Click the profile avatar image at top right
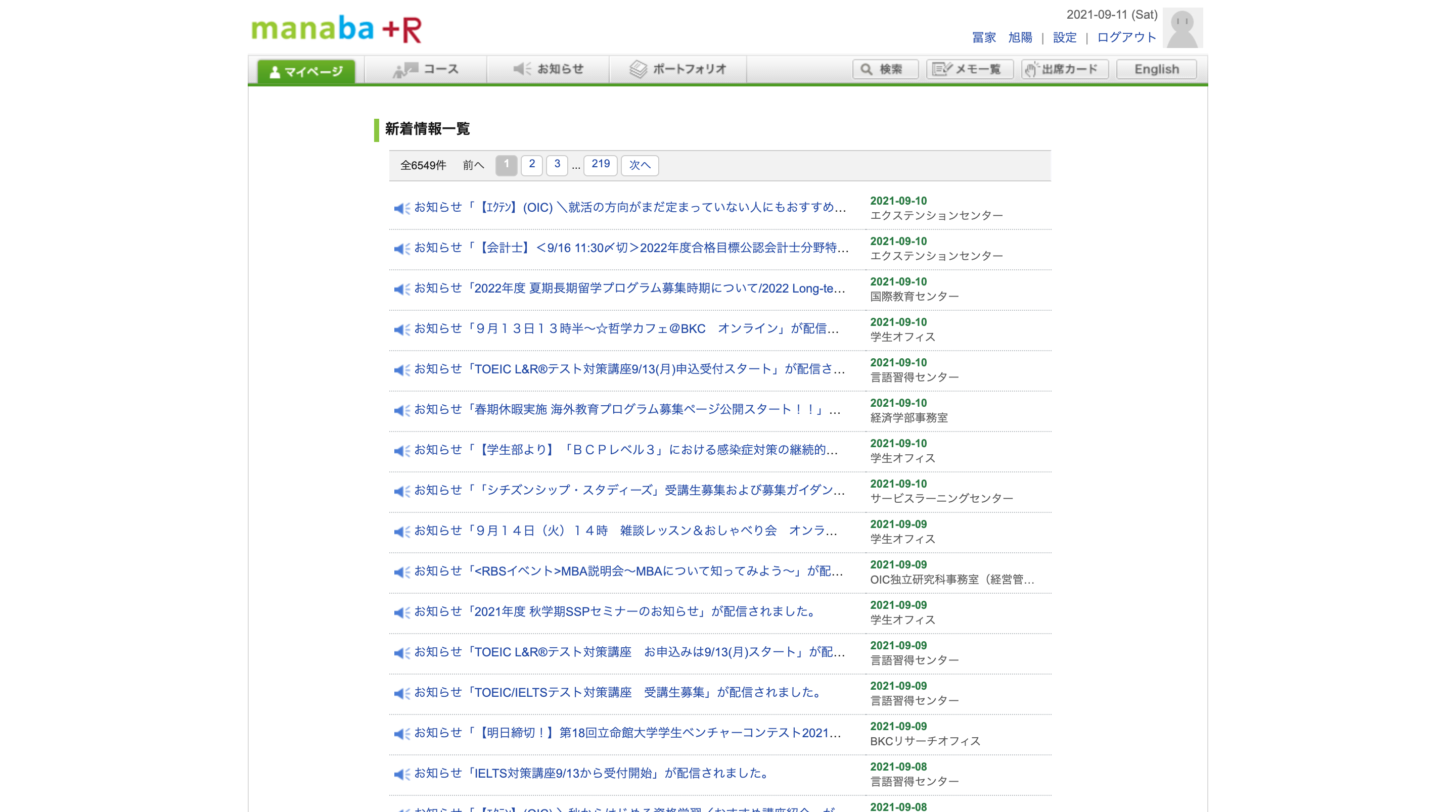The height and width of the screenshot is (812, 1456). click(1182, 28)
